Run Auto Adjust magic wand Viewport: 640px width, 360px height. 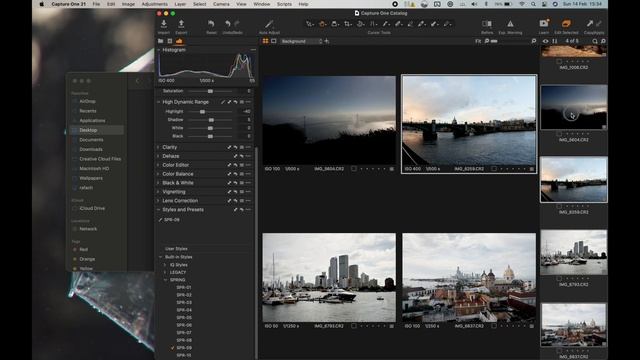(269, 24)
